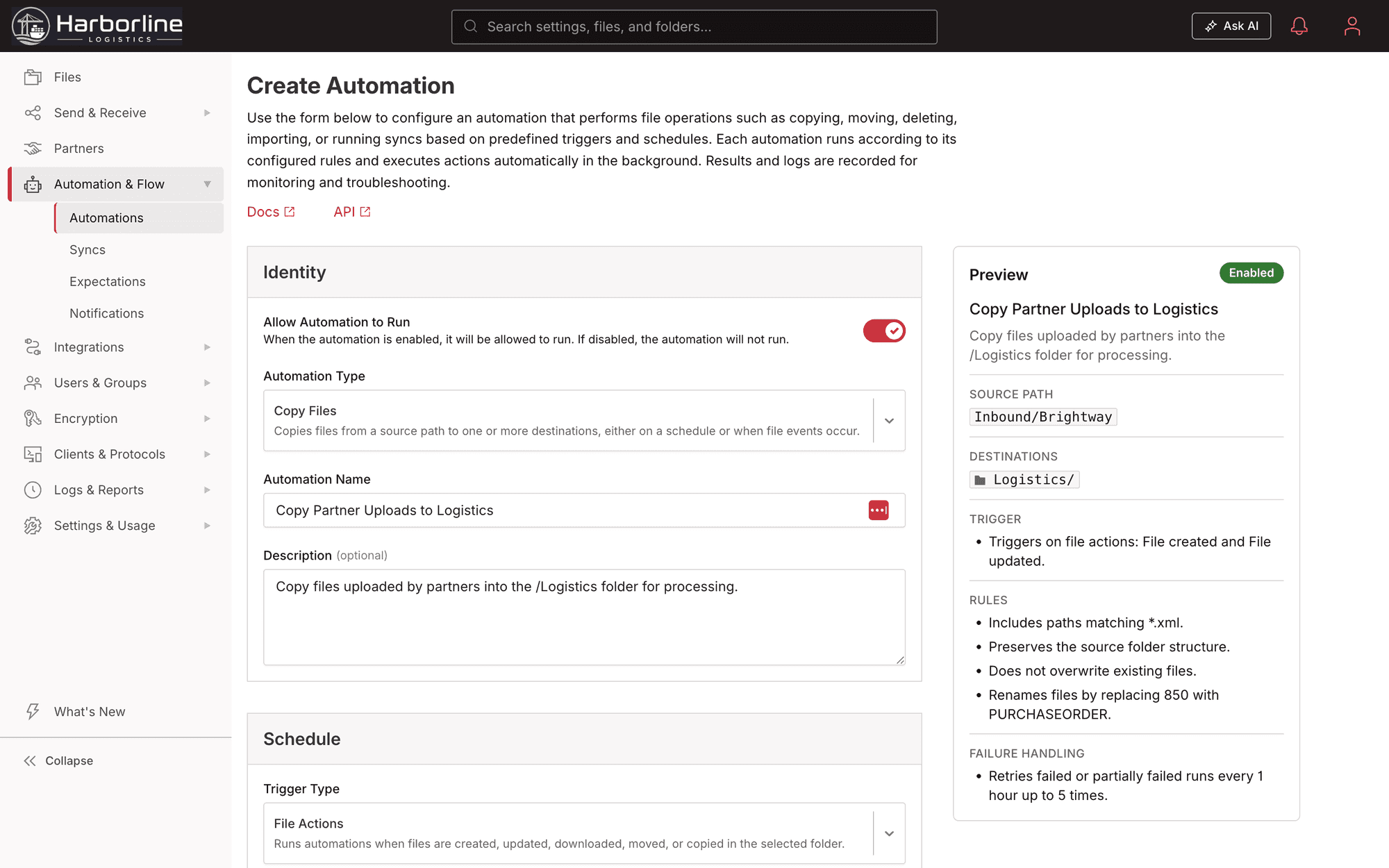Select Automations in the sidebar
The width and height of the screenshot is (1389, 868).
(x=139, y=218)
